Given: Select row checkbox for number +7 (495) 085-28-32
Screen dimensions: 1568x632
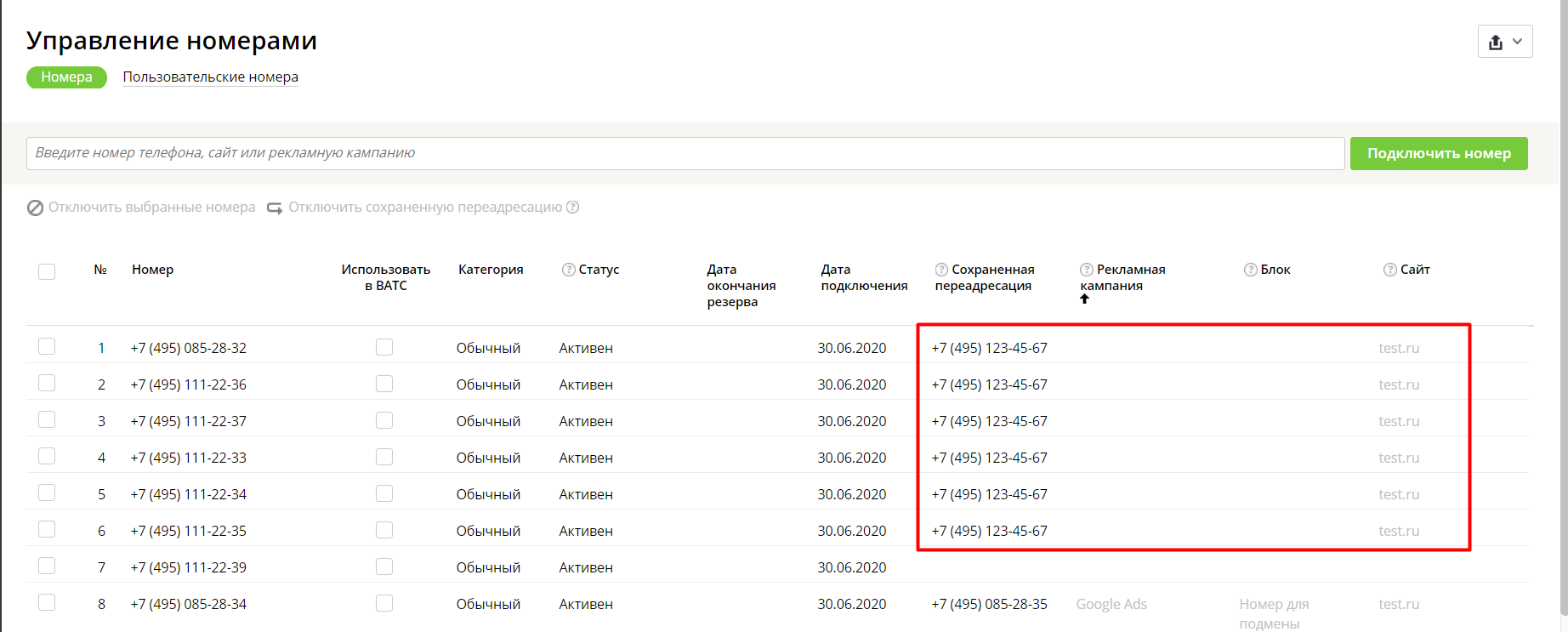Looking at the screenshot, I should click(47, 347).
